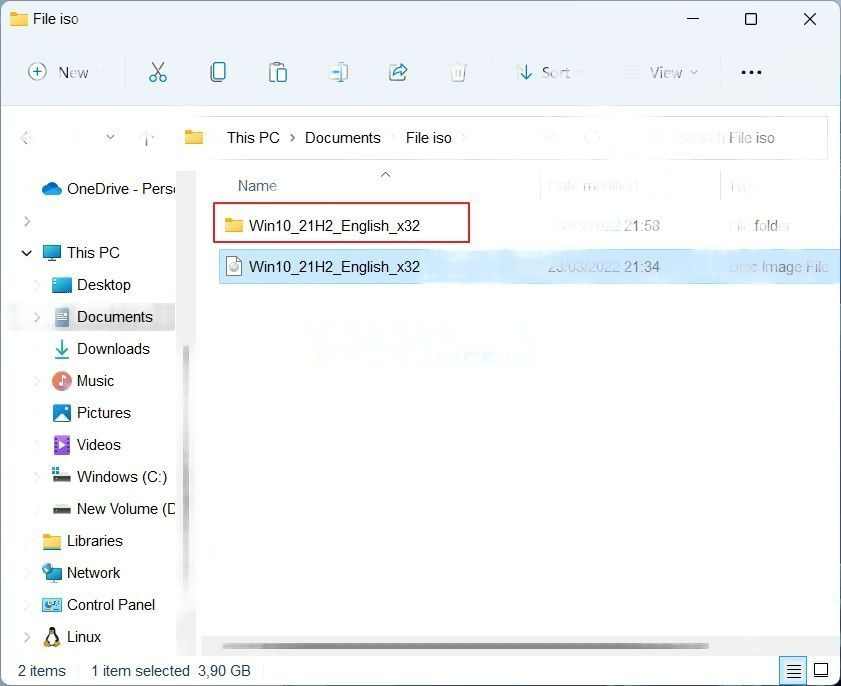
Task: Click the Paste clipboard icon
Action: pyautogui.click(x=278, y=72)
